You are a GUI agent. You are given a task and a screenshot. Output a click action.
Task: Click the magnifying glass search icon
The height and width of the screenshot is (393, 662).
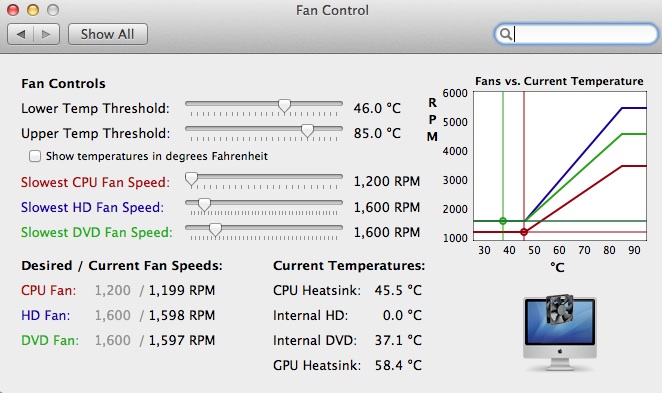pyautogui.click(x=505, y=34)
